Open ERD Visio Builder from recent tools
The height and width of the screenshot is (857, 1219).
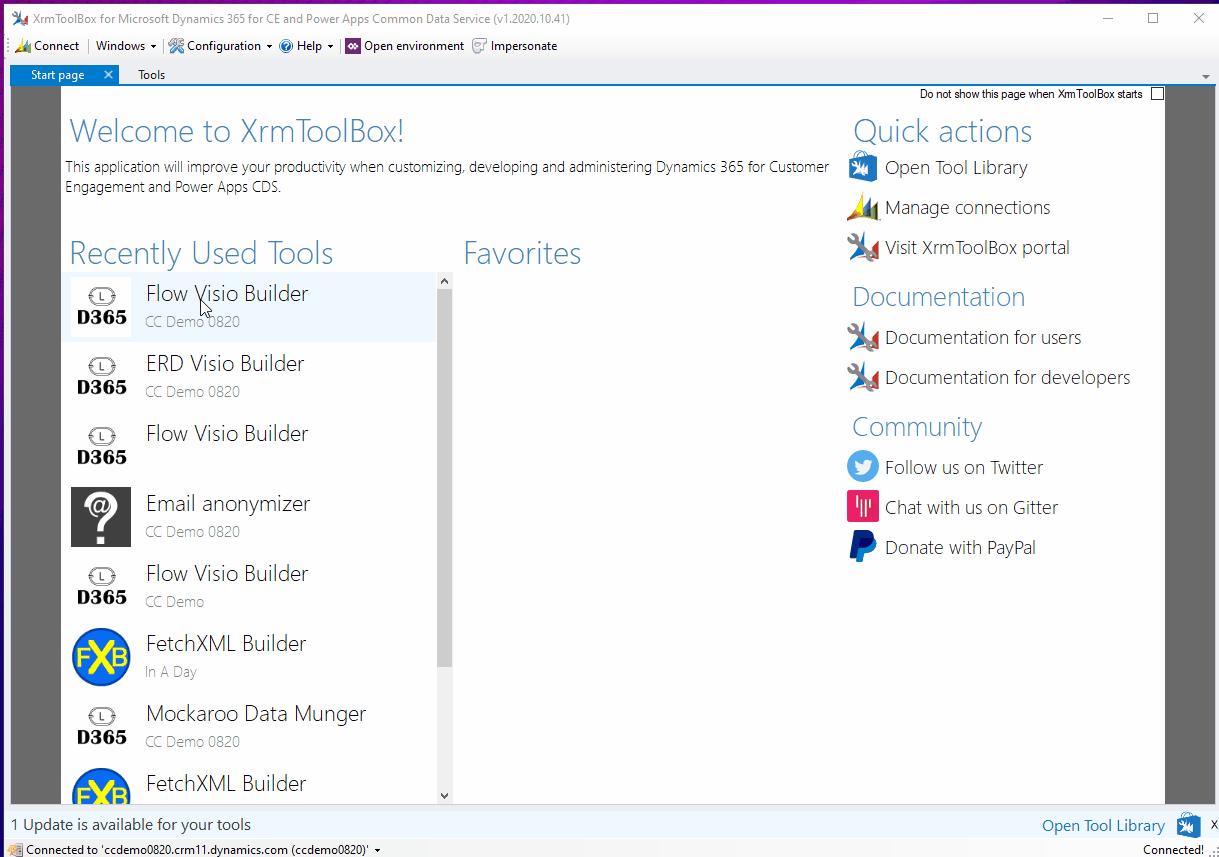point(225,364)
